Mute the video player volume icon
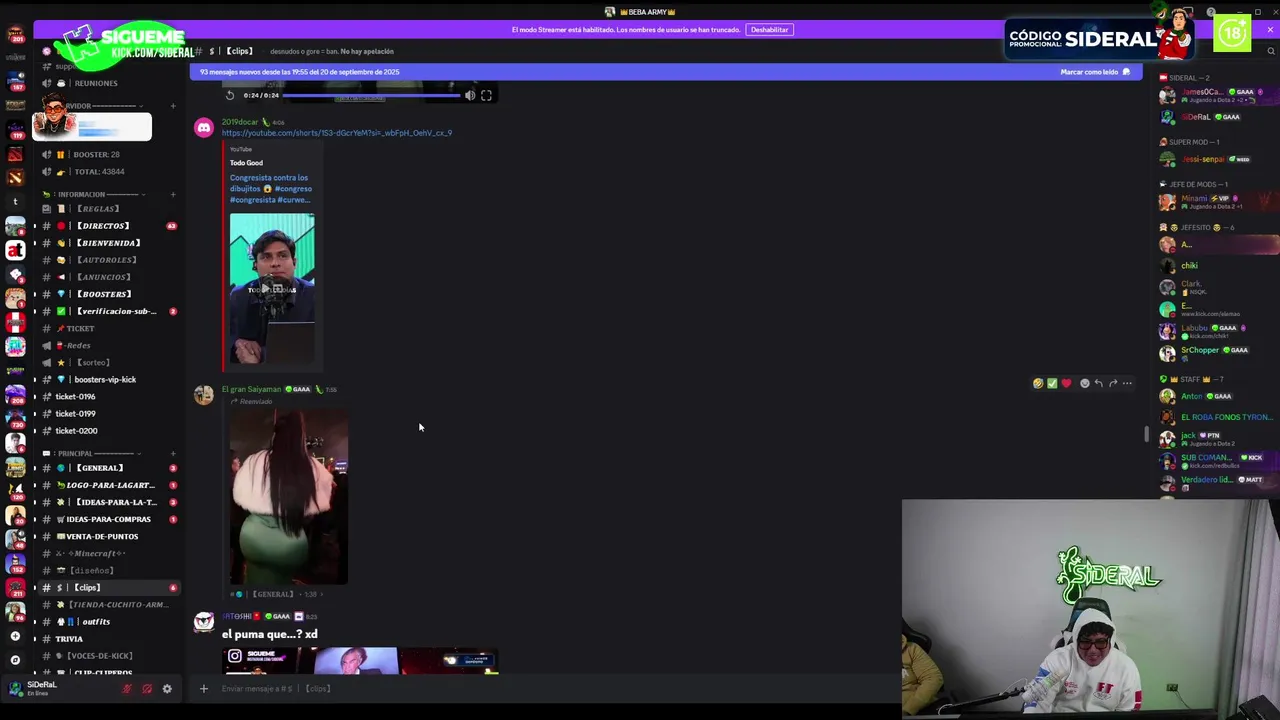Image resolution: width=1280 pixels, height=720 pixels. click(470, 95)
